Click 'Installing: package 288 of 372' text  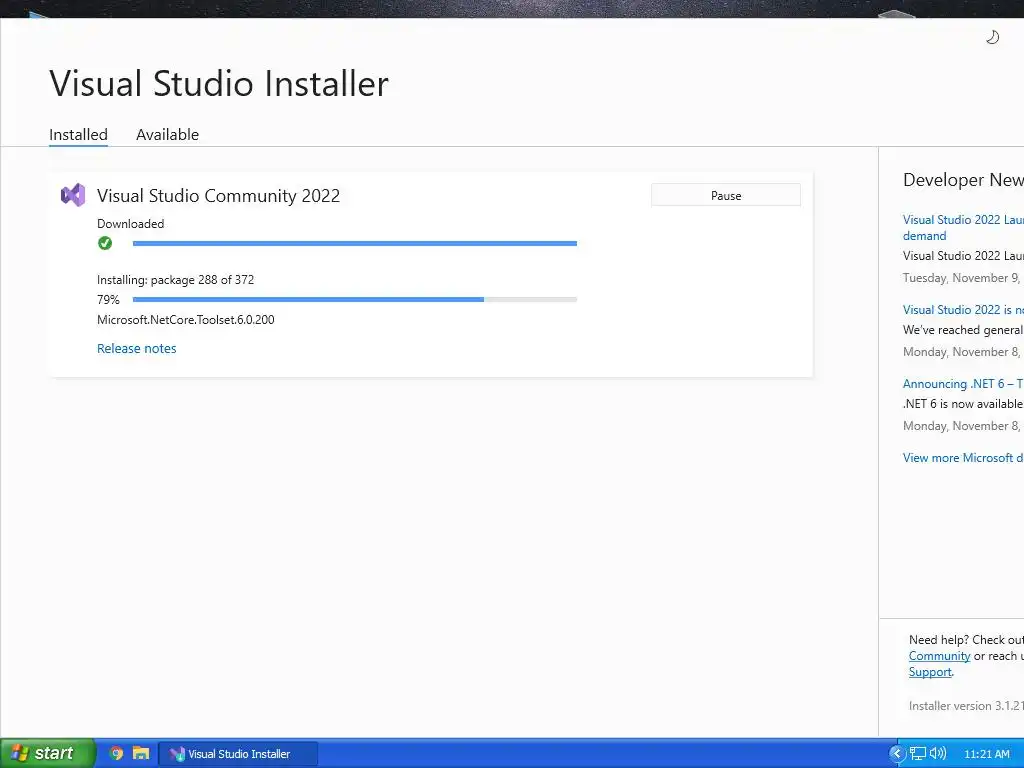(176, 280)
